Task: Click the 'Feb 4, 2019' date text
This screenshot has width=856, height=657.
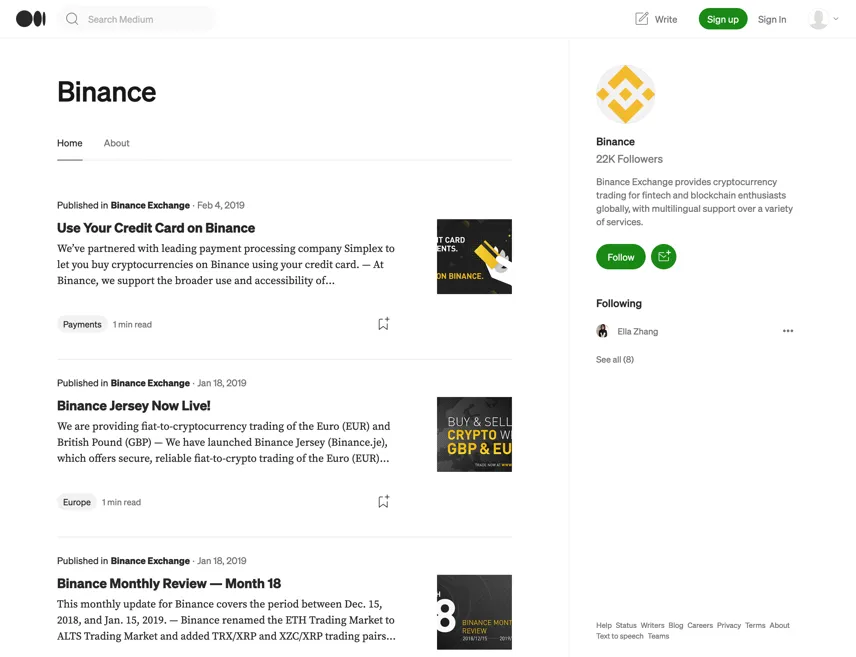Action: [221, 205]
